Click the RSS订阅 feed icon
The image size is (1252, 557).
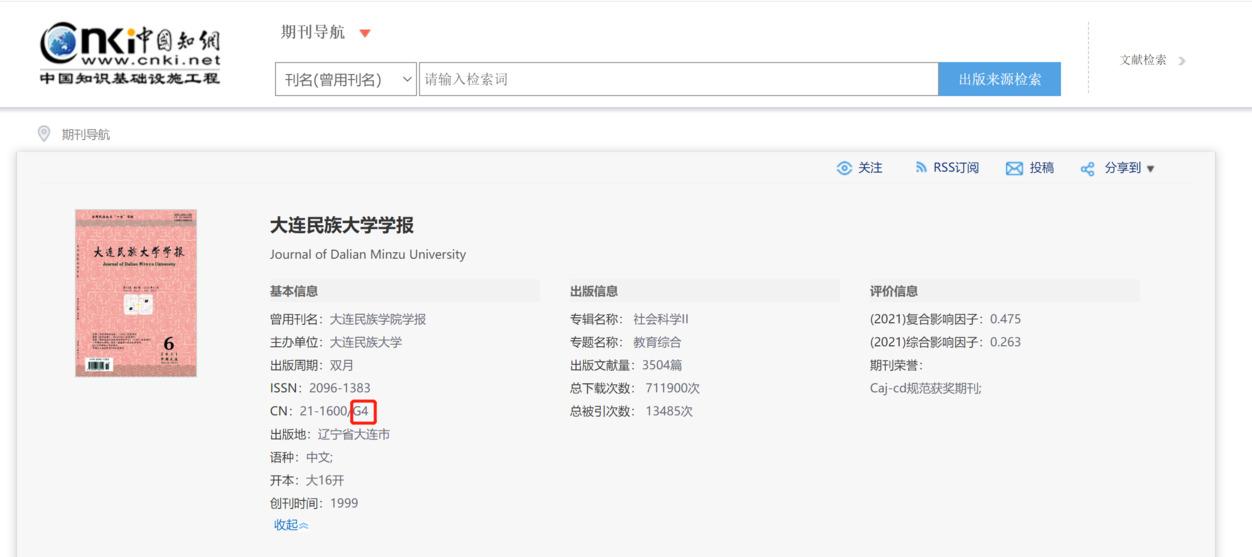pyautogui.click(x=922, y=168)
